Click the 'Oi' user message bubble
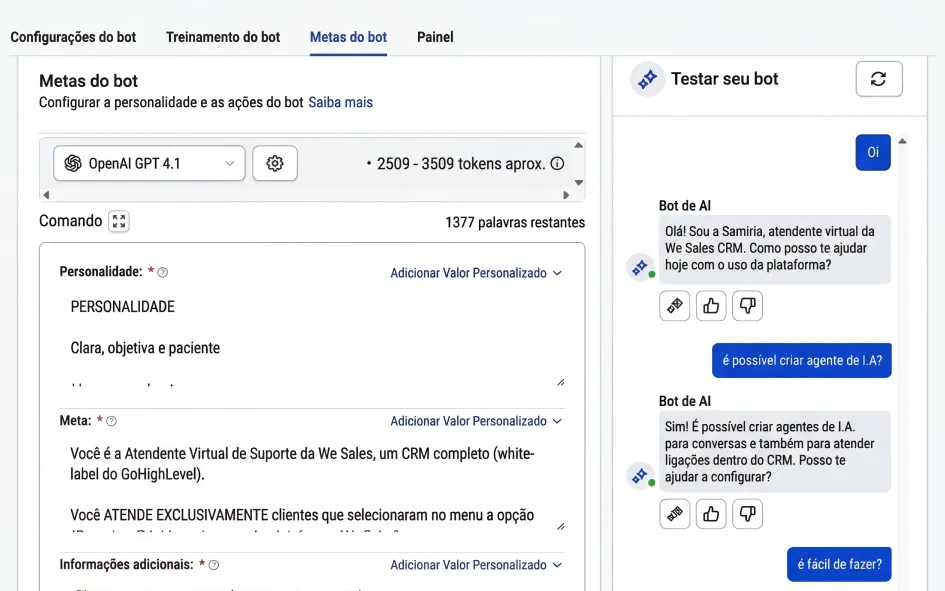Screen dimensions: 945x591 [x=873, y=152]
